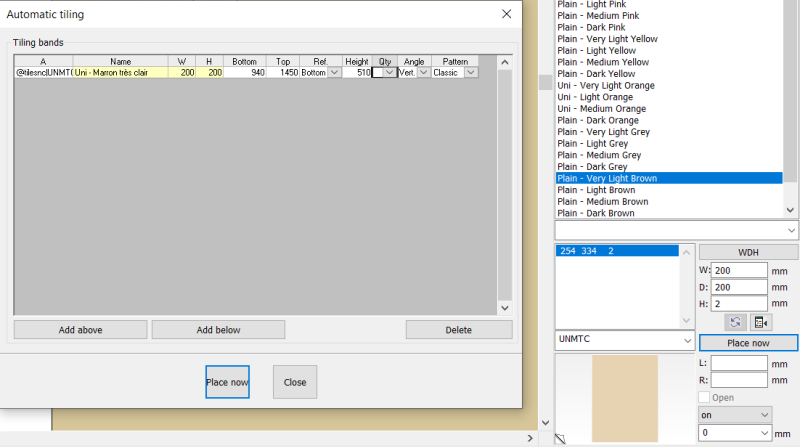This screenshot has width=800, height=448.
Task: Open the Pattern Classic dropdown
Action: click(x=471, y=72)
